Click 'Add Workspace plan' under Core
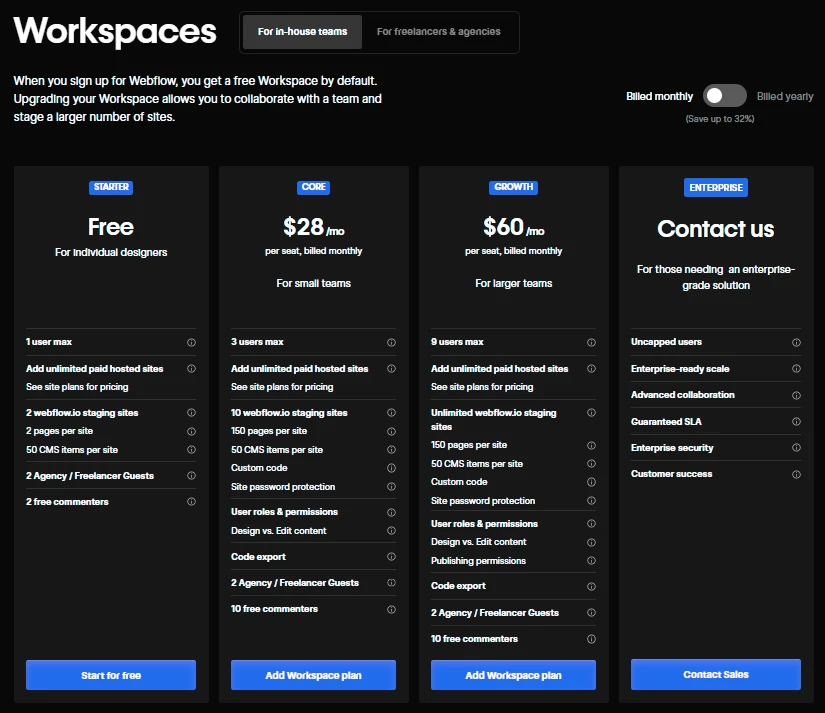Viewport: 825px width, 713px height. point(313,675)
